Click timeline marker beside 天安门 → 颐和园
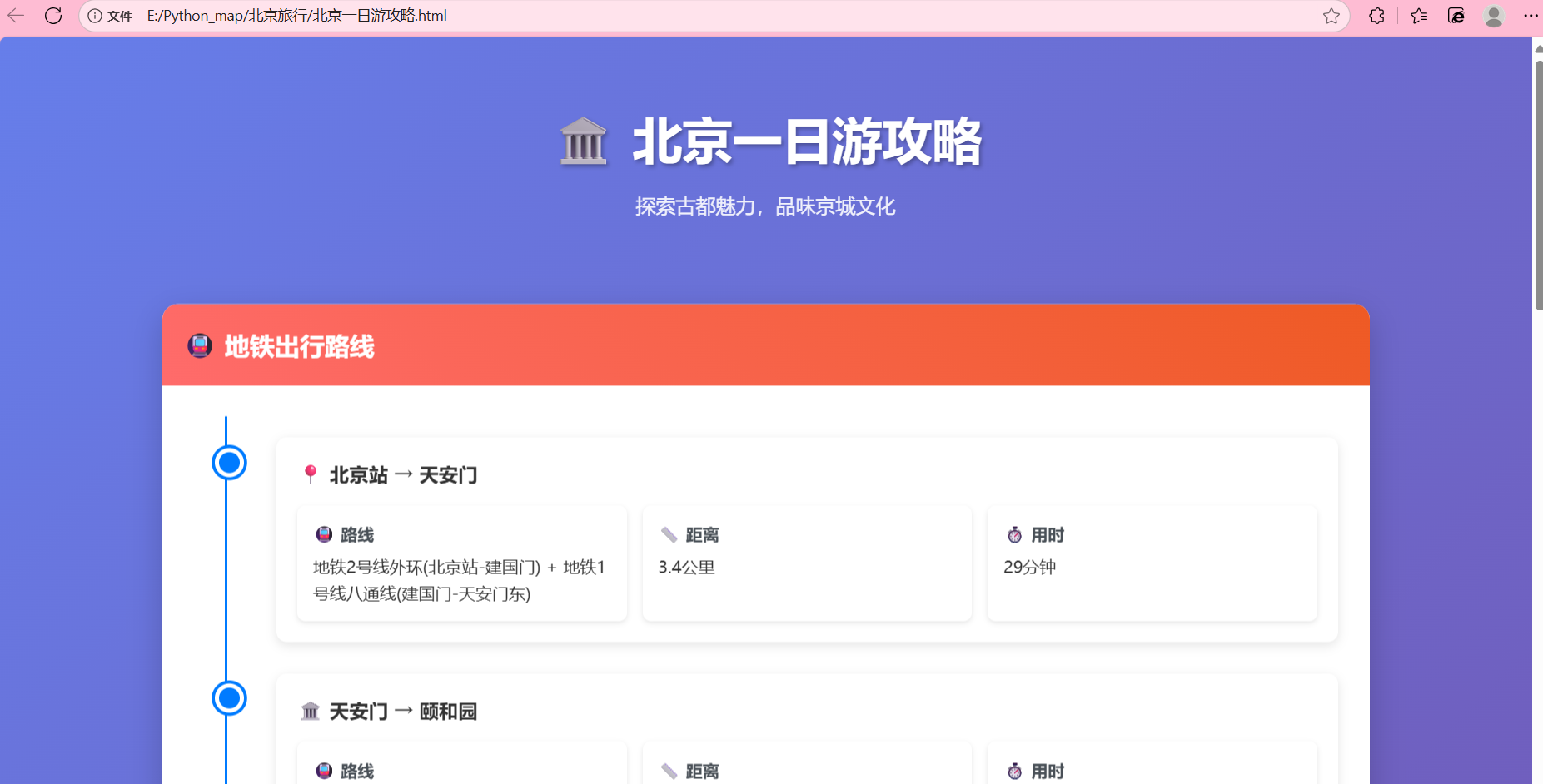Screen dimensions: 1543x784 229,698
